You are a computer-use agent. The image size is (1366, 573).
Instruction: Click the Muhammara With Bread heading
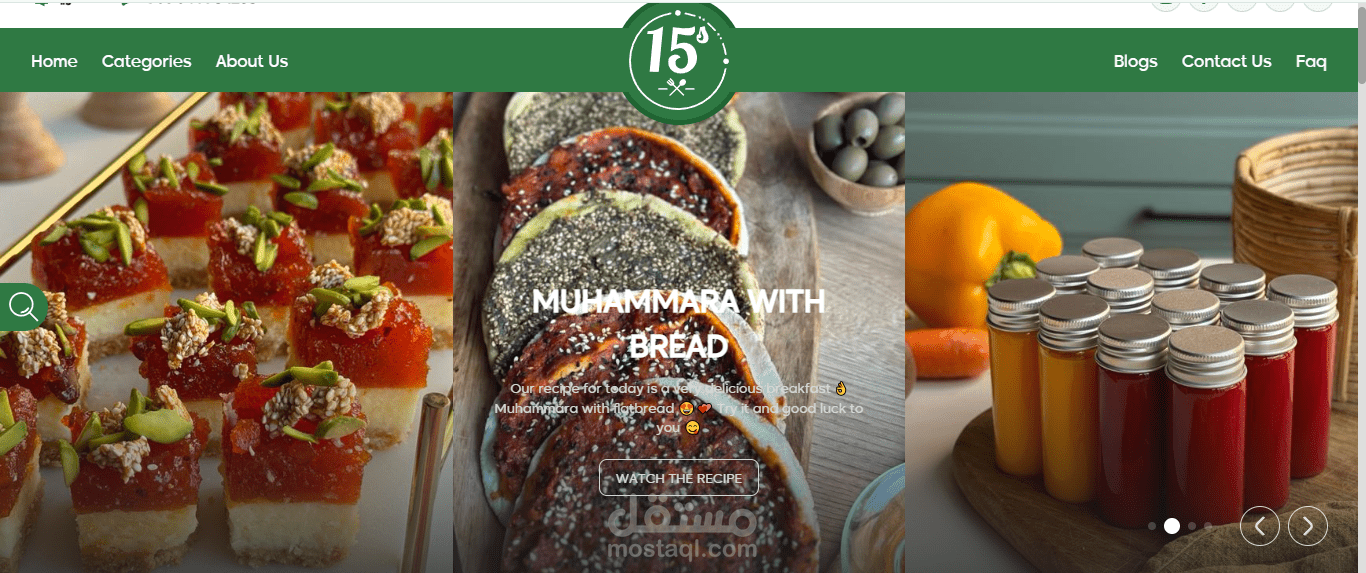click(x=679, y=324)
